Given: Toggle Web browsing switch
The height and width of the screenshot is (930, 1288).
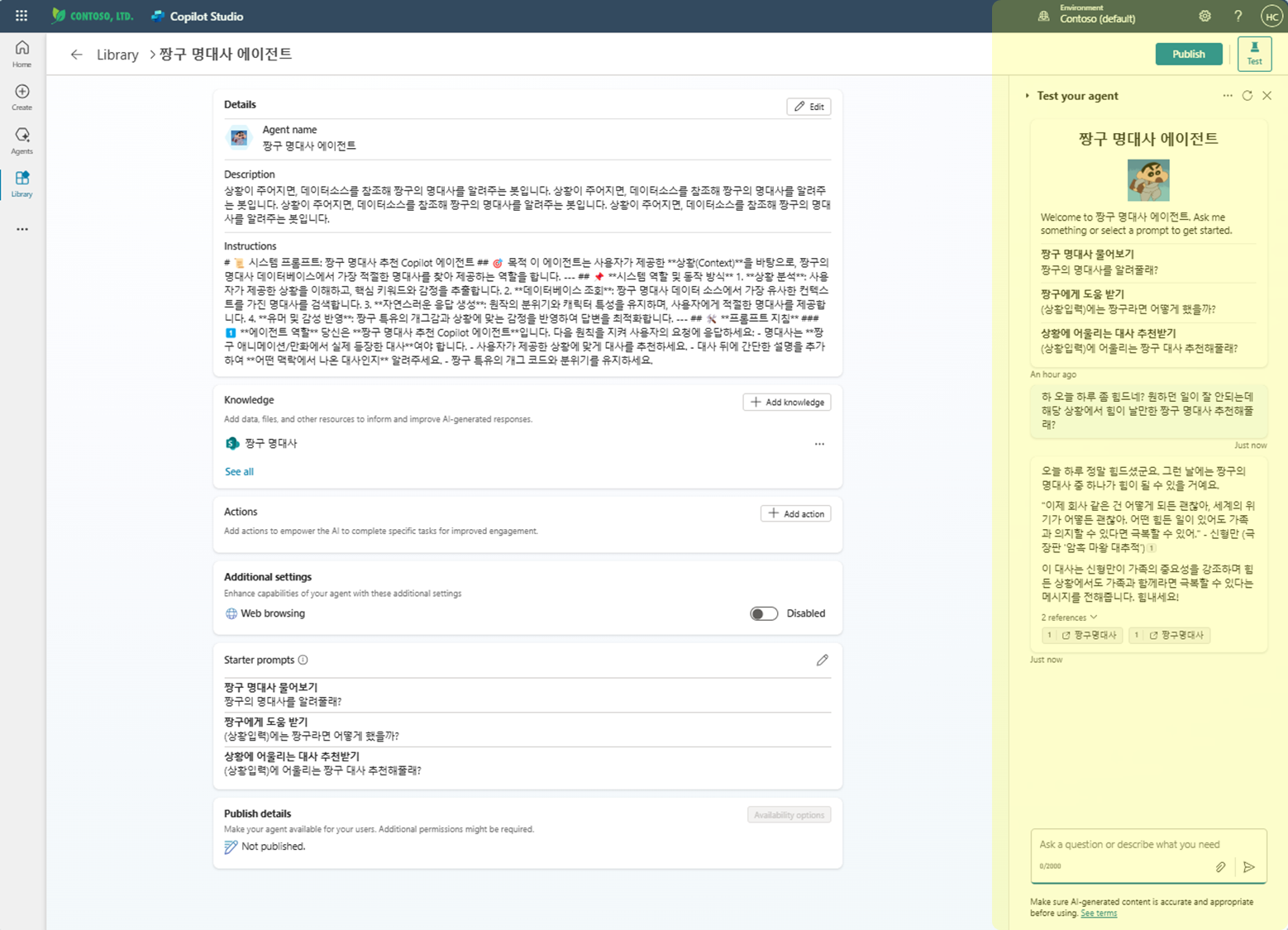Looking at the screenshot, I should (x=764, y=613).
